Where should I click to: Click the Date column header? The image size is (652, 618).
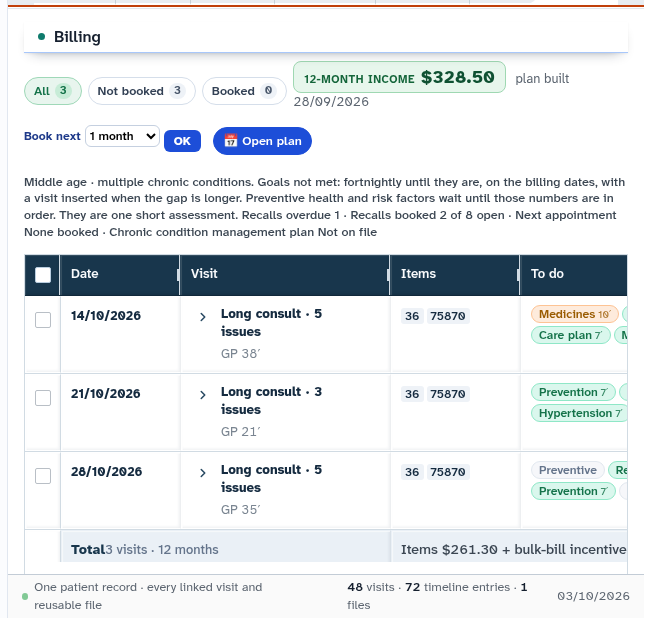pos(119,274)
